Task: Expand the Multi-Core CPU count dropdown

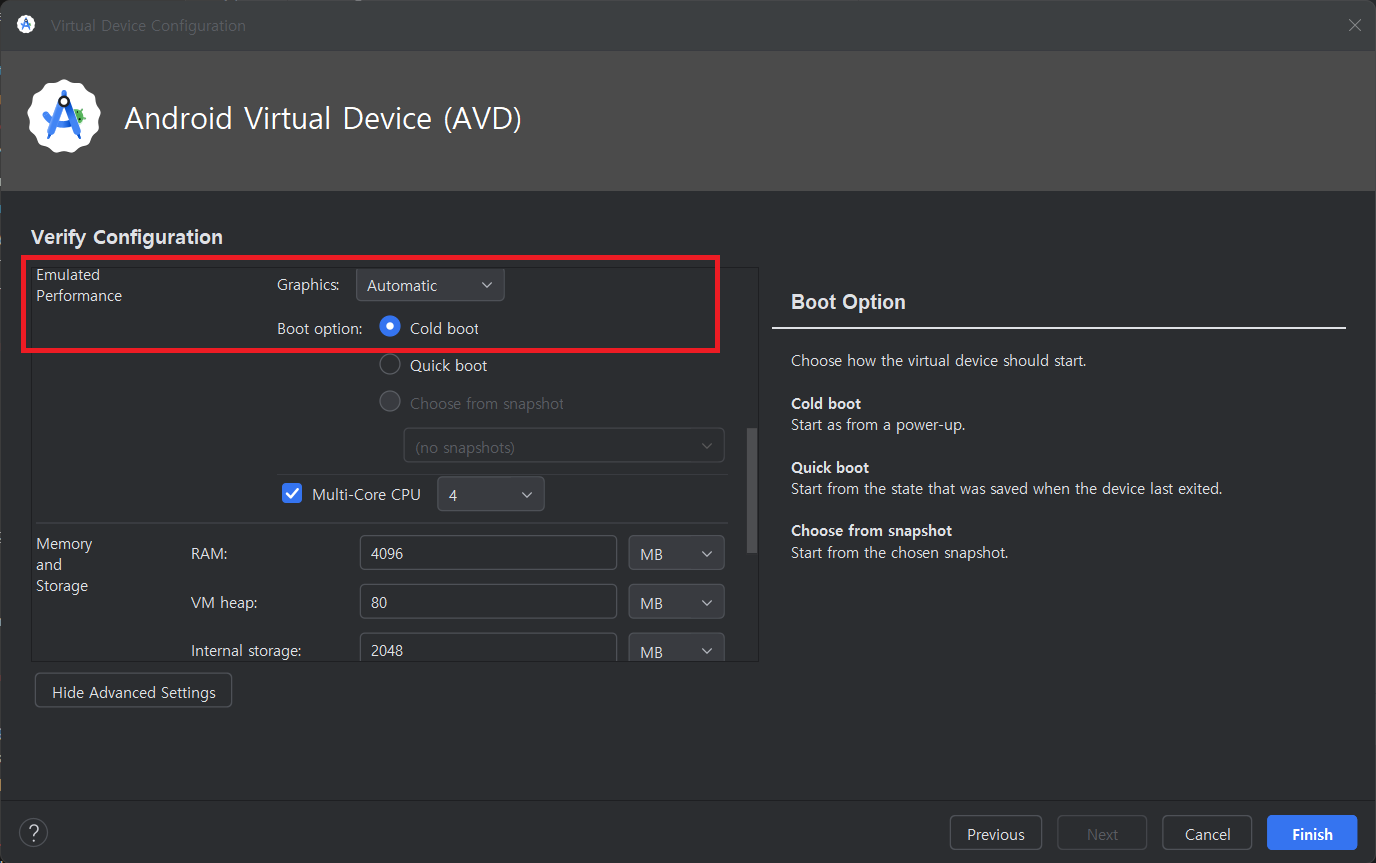Action: (x=490, y=494)
